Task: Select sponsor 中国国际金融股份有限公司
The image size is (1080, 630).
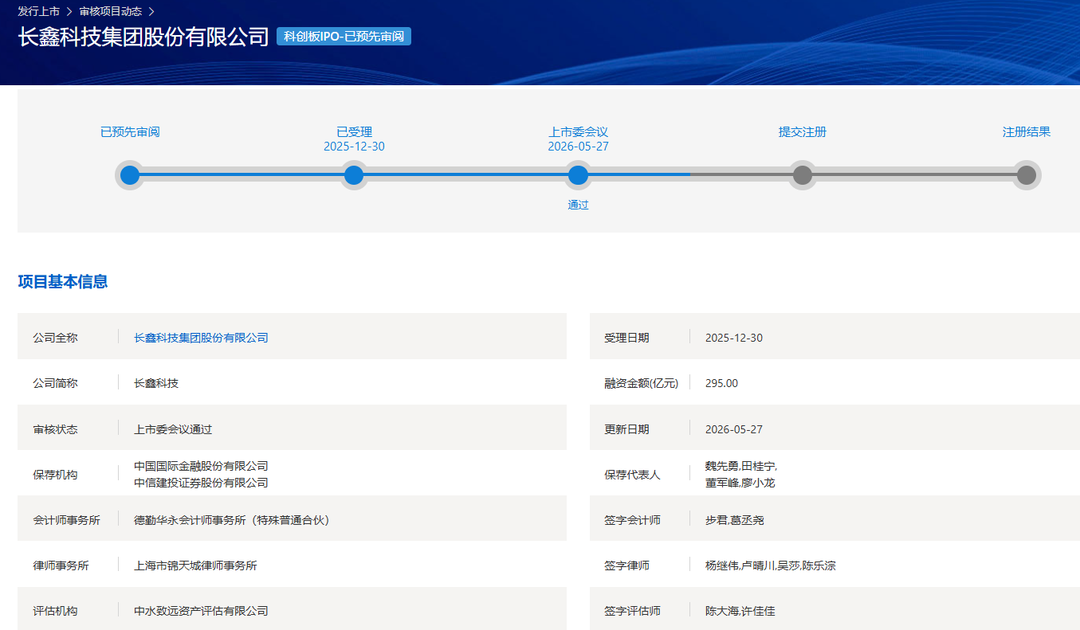Action: tap(201, 466)
